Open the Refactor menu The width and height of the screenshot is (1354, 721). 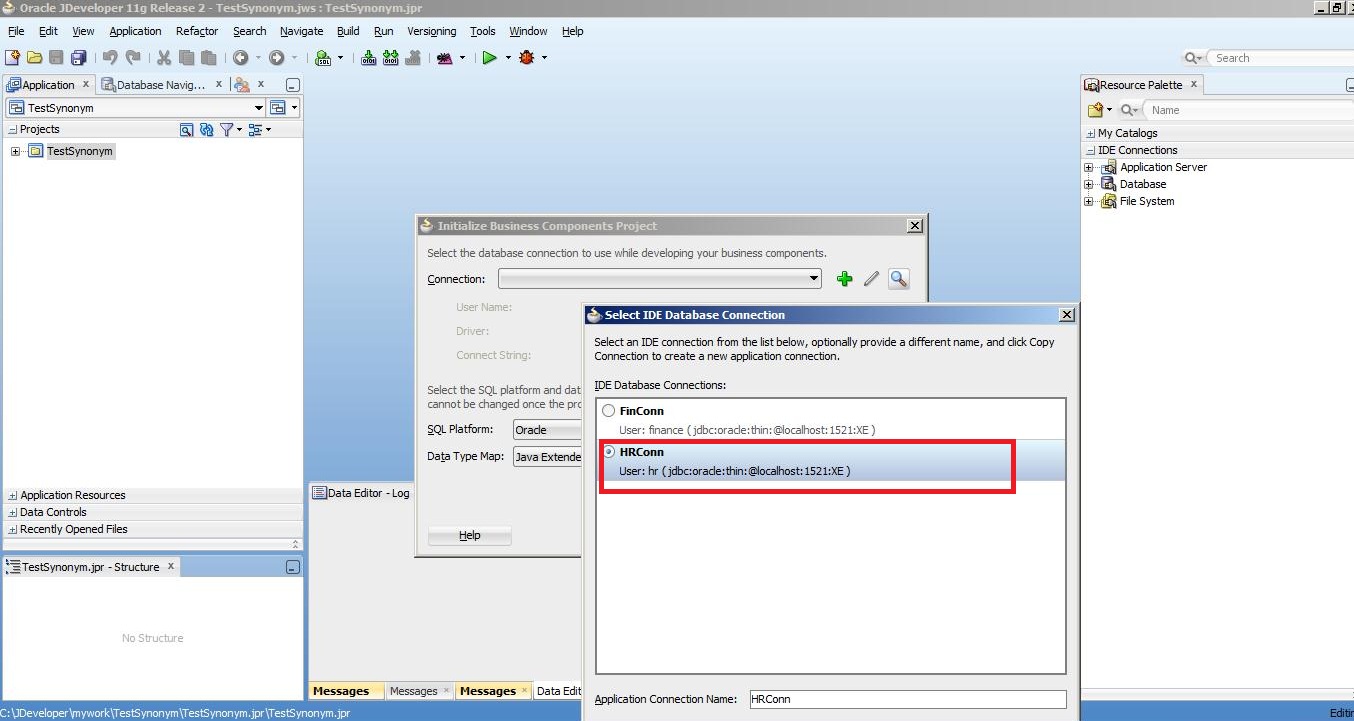coord(197,31)
